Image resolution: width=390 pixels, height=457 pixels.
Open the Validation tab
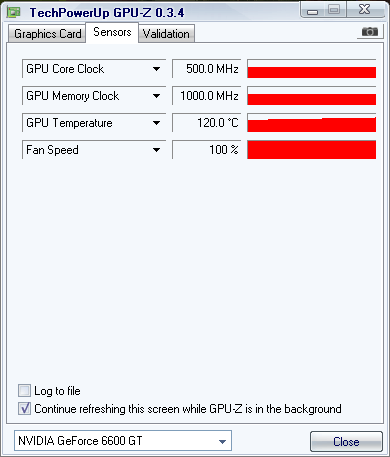coord(166,34)
